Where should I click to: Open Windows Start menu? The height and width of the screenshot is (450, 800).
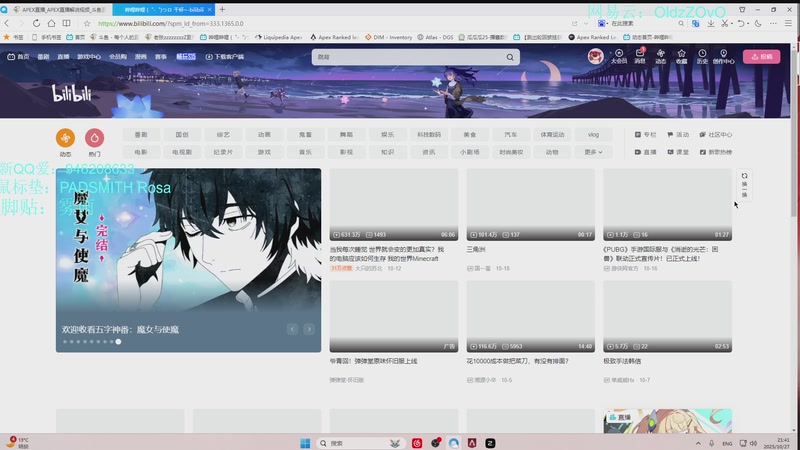tap(305, 443)
